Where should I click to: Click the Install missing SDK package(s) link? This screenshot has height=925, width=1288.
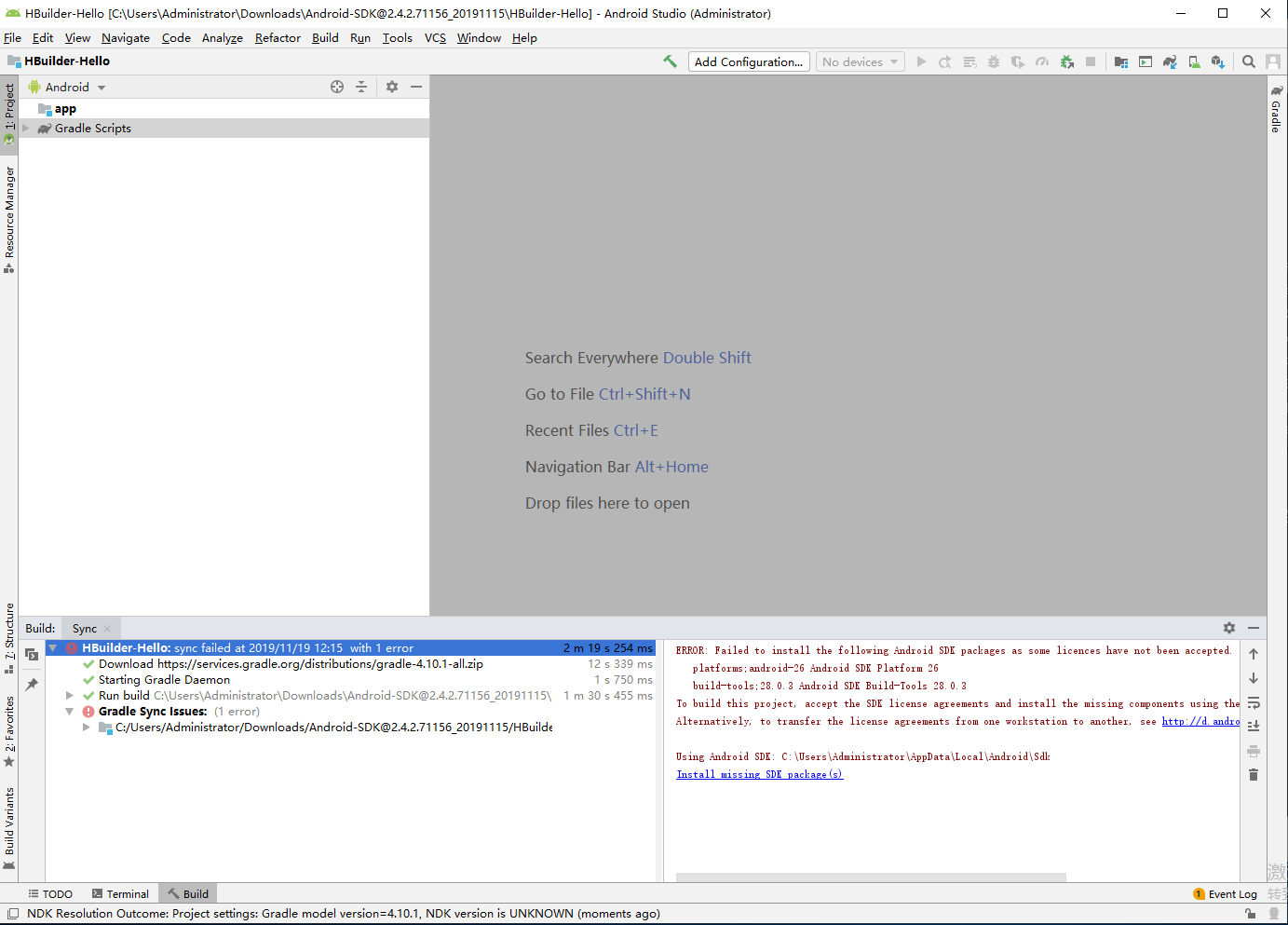click(759, 775)
